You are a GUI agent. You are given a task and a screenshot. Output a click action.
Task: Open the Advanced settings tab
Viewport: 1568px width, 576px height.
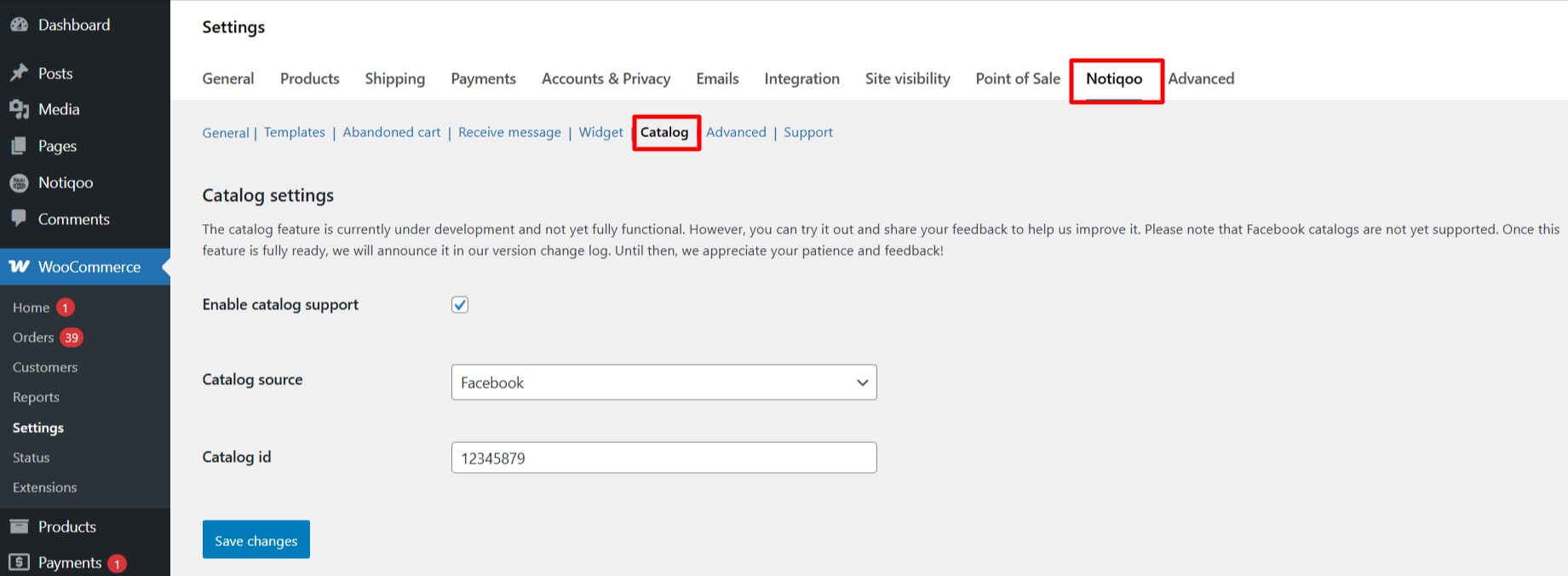pos(1201,78)
